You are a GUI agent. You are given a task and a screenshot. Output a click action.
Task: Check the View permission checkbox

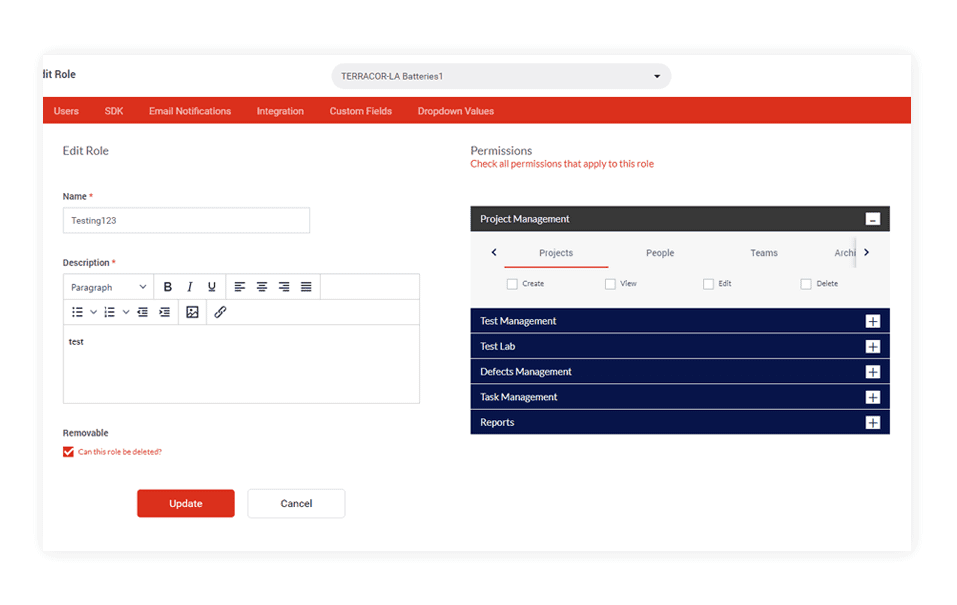pyautogui.click(x=610, y=284)
